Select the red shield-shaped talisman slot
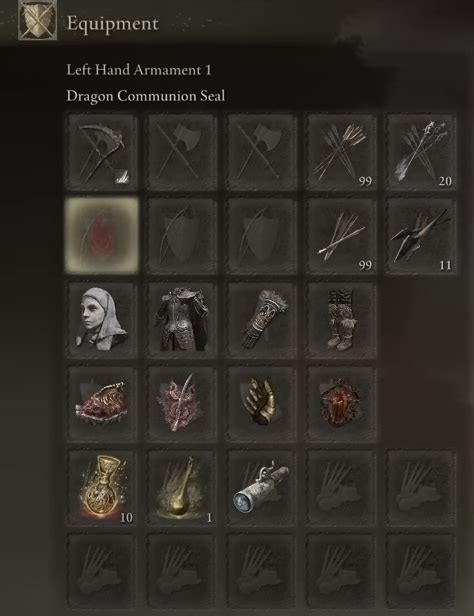This screenshot has width=474, height=616. coord(341,404)
